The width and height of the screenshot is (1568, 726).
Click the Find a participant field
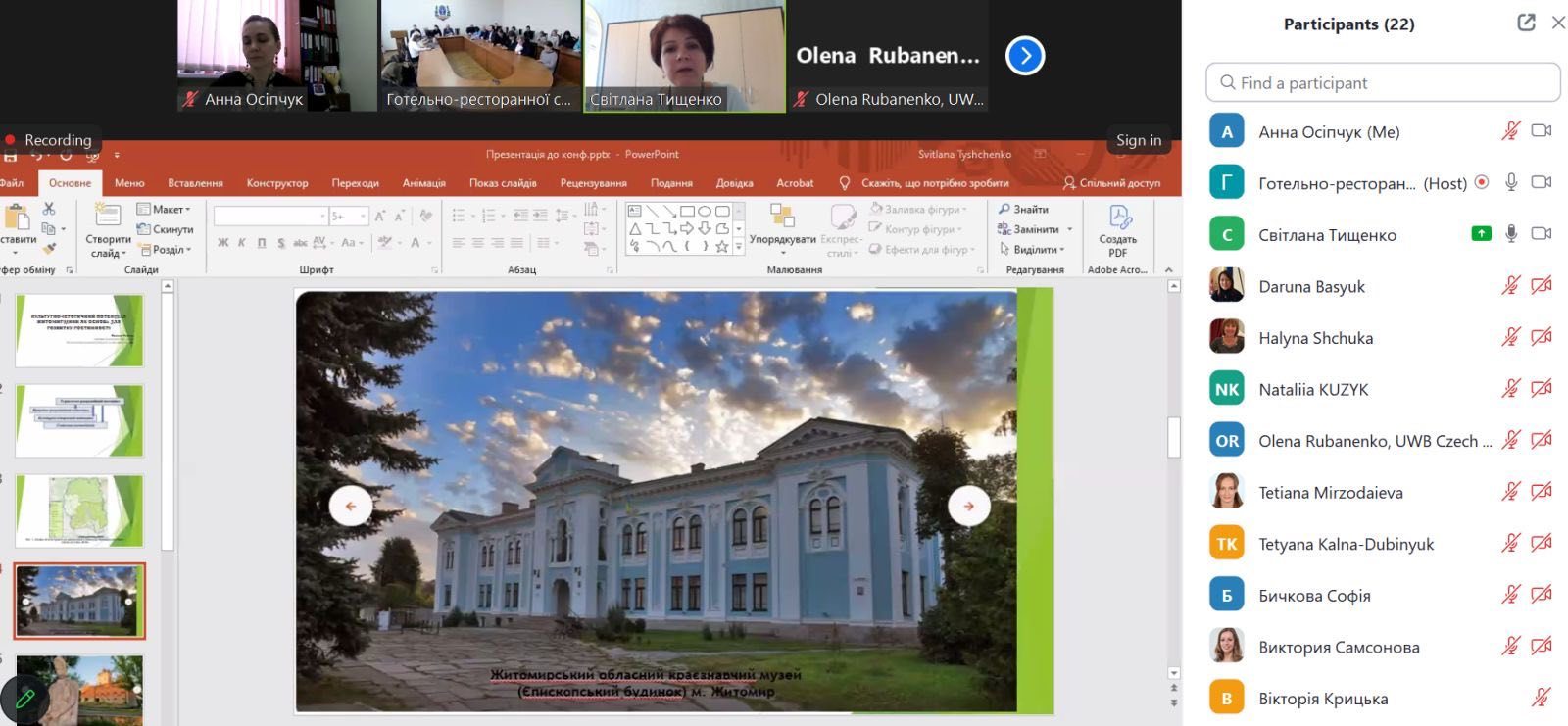1383,82
